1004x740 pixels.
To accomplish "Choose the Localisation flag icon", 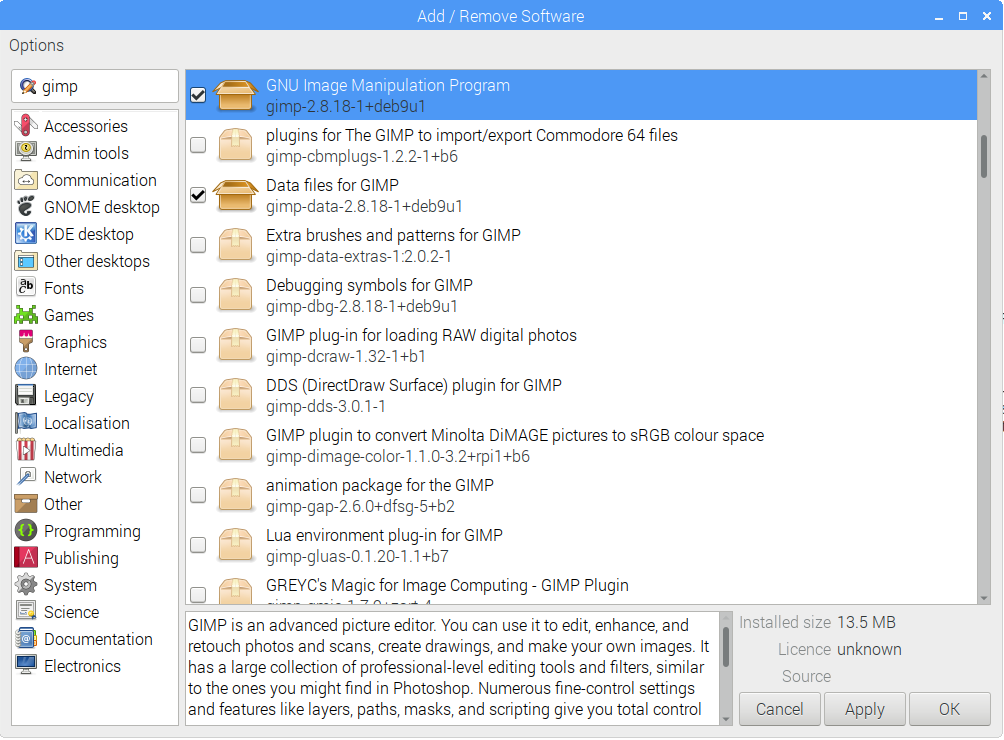I will click(26, 422).
